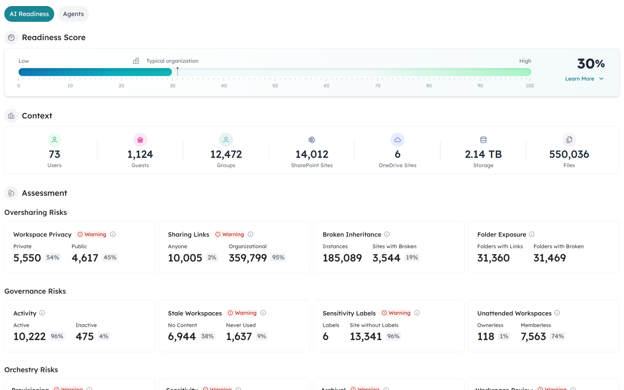Image resolution: width=624 pixels, height=390 pixels.
Task: Click the Governance Risks heading
Action: [x=35, y=291]
